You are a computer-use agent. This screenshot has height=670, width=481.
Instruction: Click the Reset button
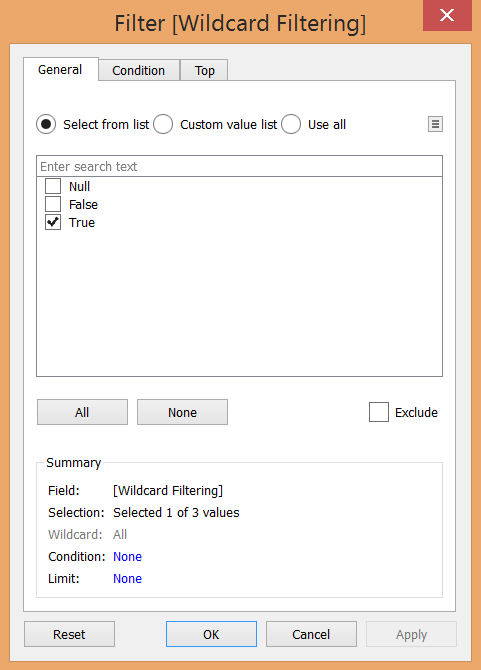tap(69, 634)
